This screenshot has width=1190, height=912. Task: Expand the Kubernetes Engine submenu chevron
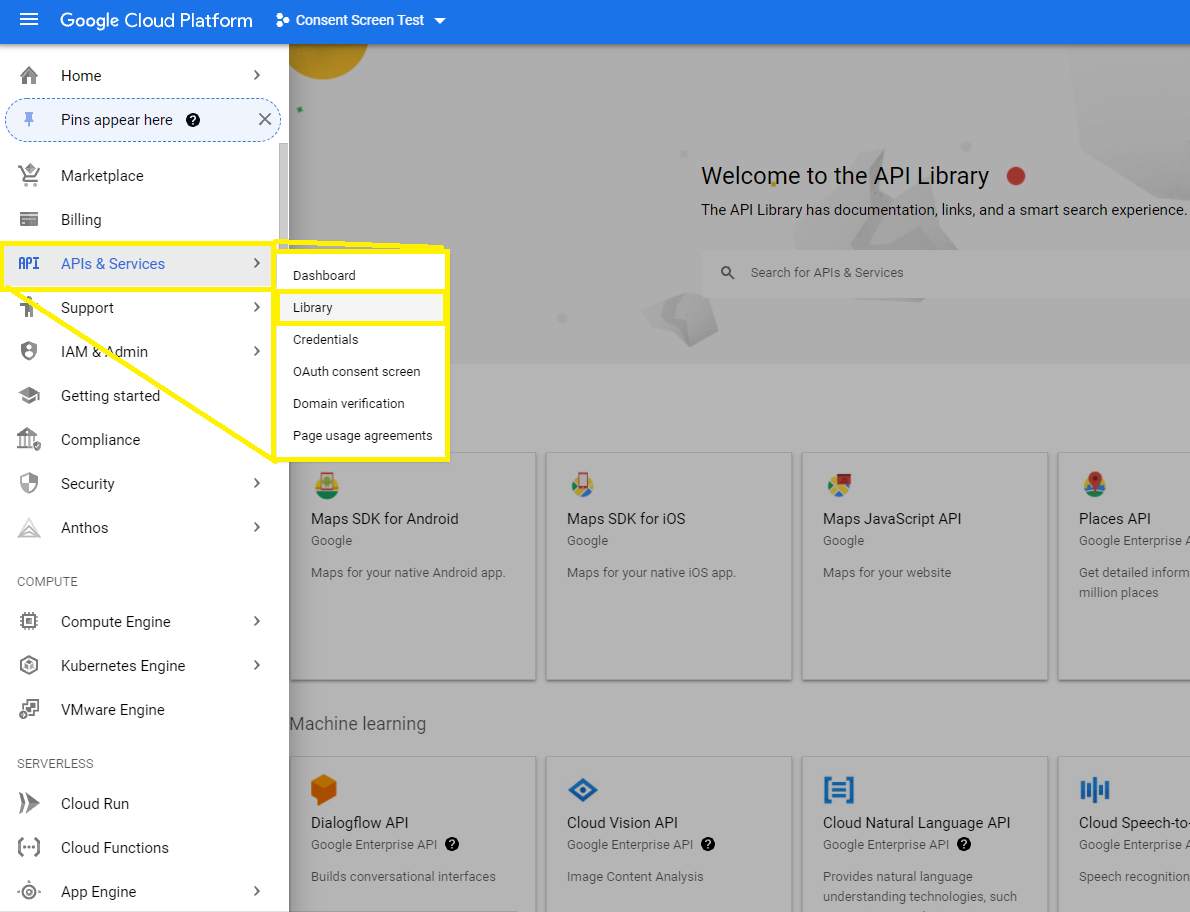coord(257,665)
